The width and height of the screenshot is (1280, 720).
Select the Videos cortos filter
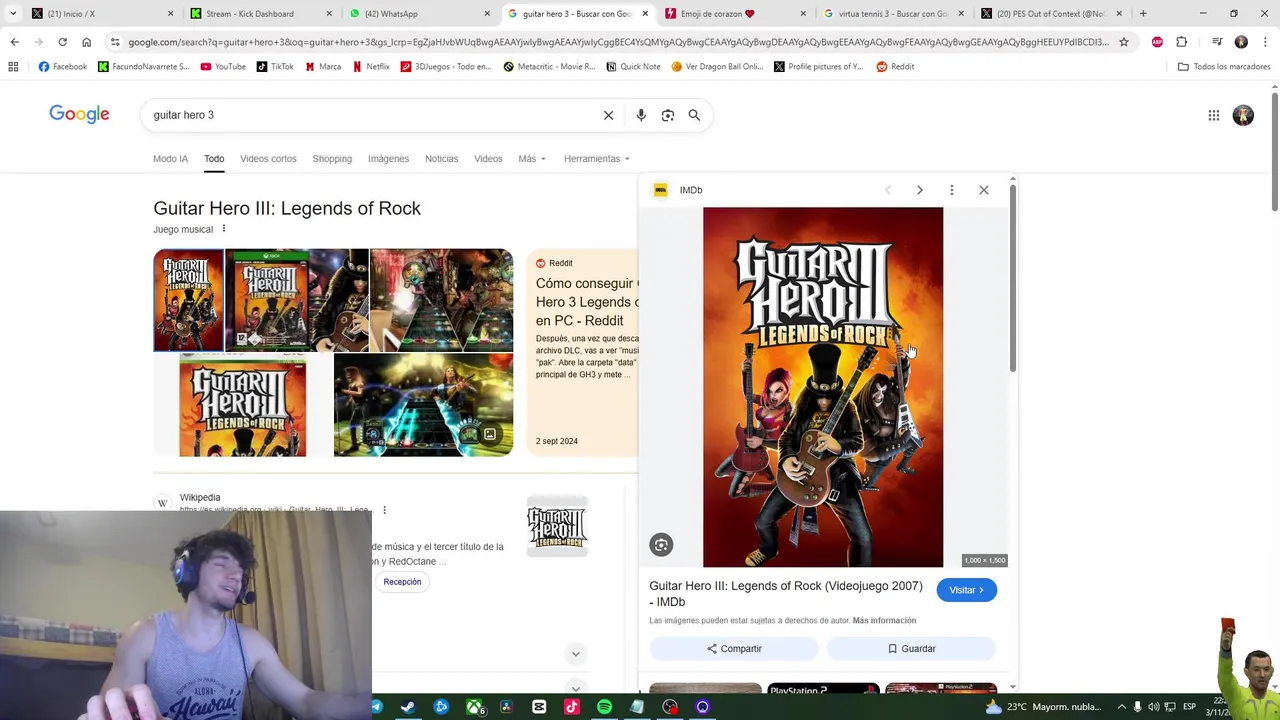coord(268,159)
